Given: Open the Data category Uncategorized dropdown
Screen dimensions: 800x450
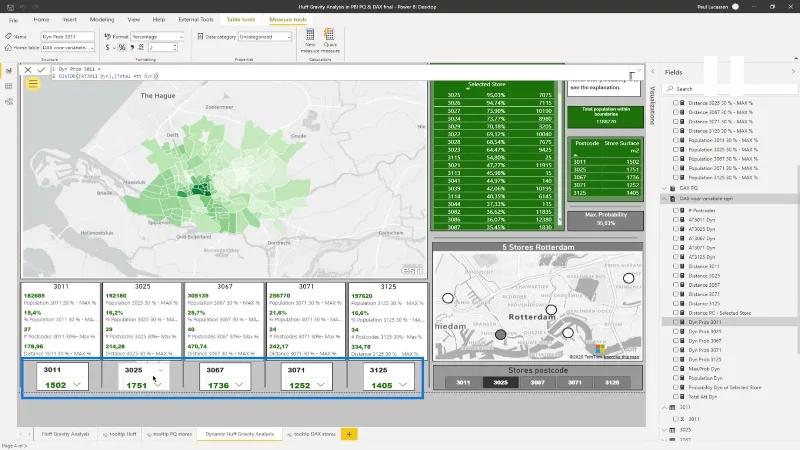Looking at the screenshot, I should (x=265, y=37).
